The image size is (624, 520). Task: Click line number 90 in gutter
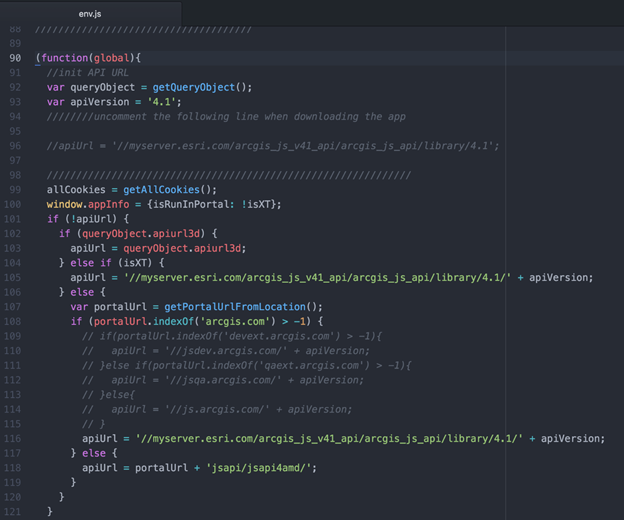tap(15, 58)
